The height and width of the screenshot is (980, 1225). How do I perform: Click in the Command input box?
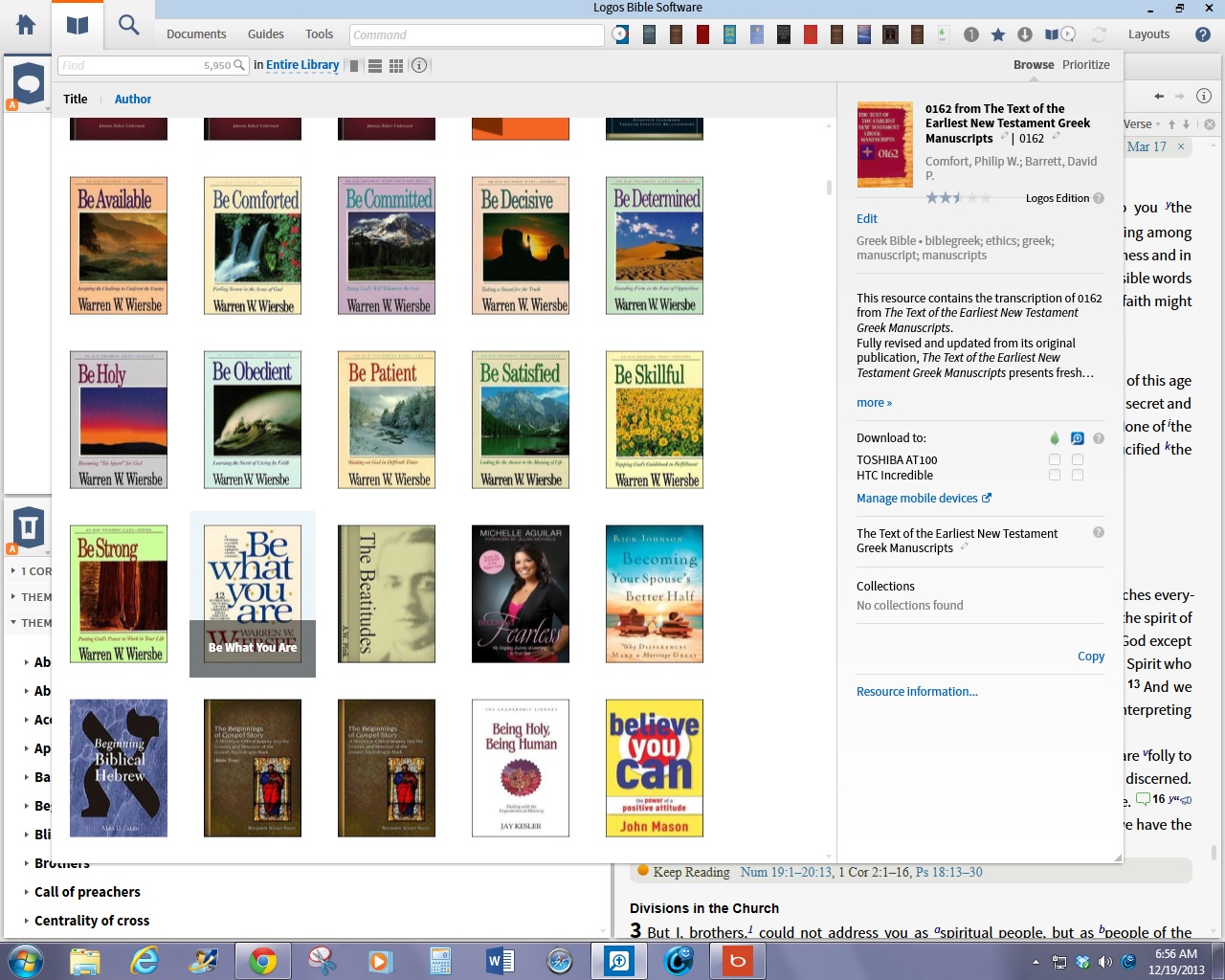click(477, 34)
